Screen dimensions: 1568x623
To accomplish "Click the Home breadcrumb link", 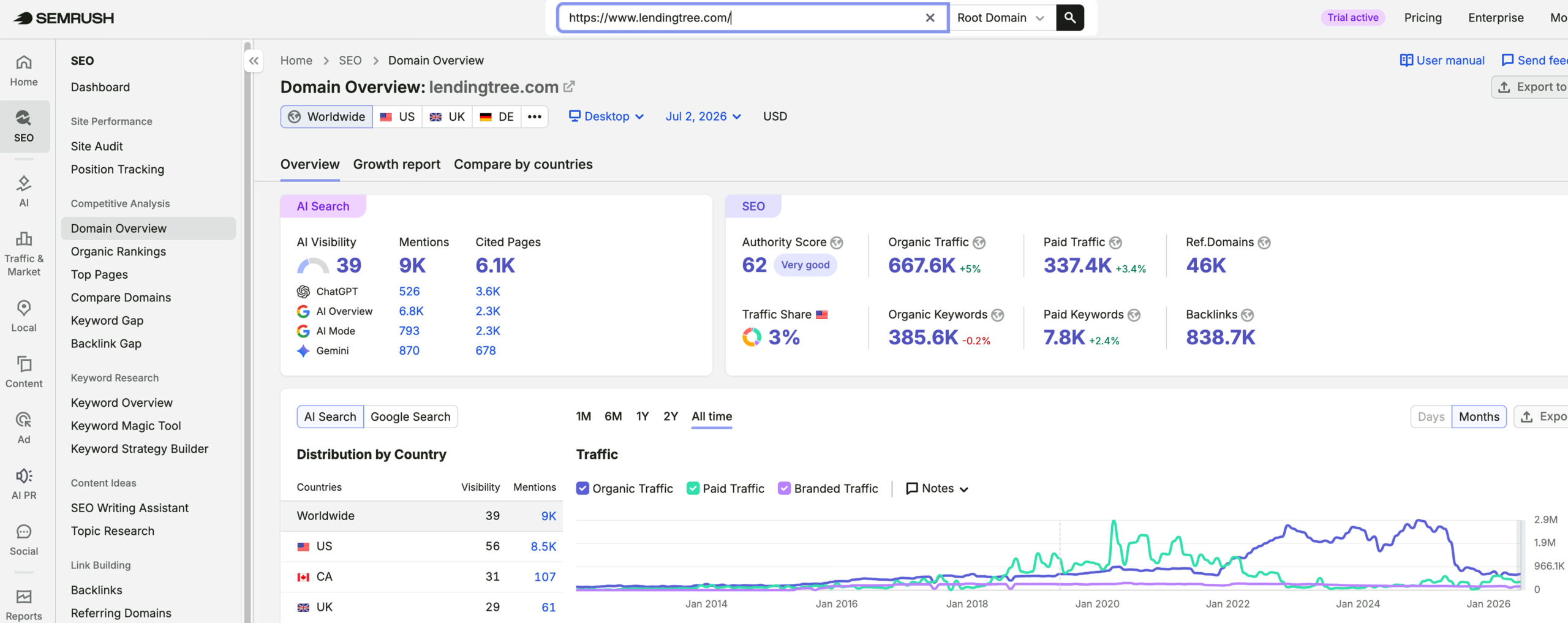I will click(x=296, y=60).
